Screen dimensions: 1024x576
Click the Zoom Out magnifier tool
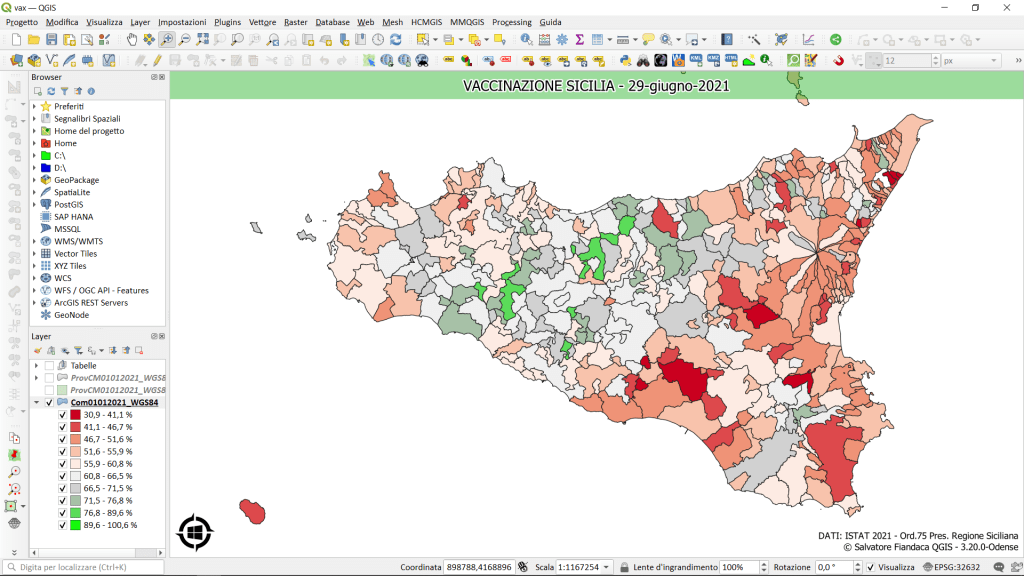184,39
